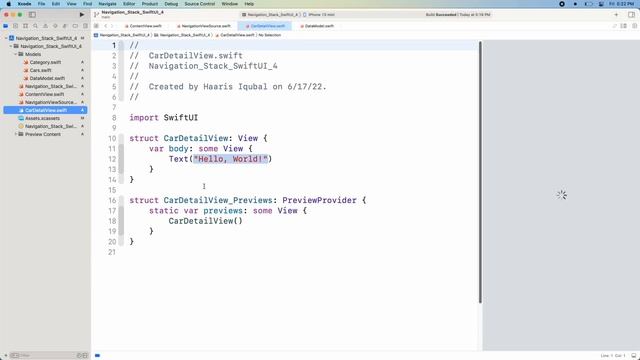Open the Library with plus button
Image resolution: width=640 pixels, height=360 pixels.
[x=616, y=15]
